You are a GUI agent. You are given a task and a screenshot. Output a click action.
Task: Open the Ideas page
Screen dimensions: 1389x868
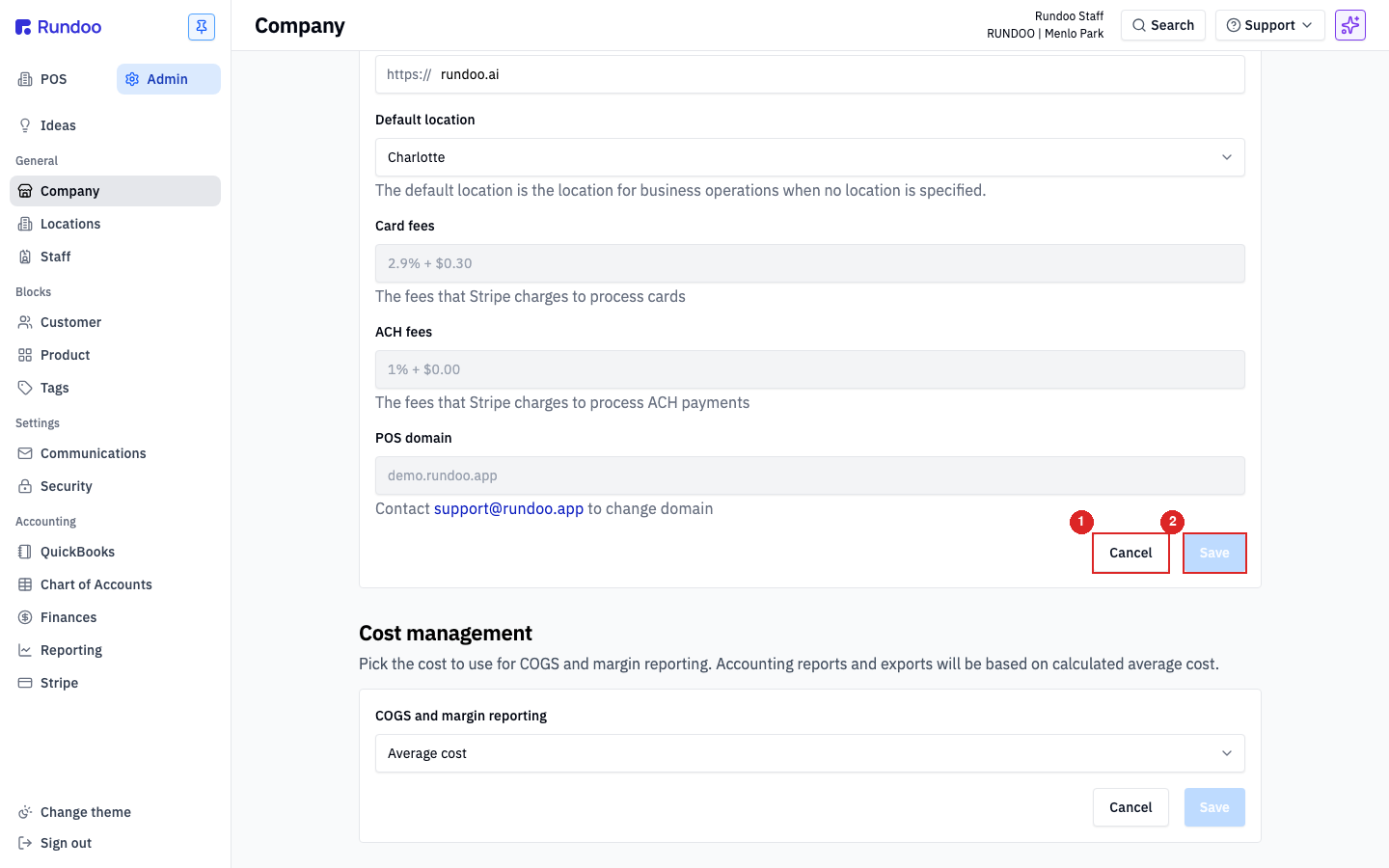tap(115, 125)
